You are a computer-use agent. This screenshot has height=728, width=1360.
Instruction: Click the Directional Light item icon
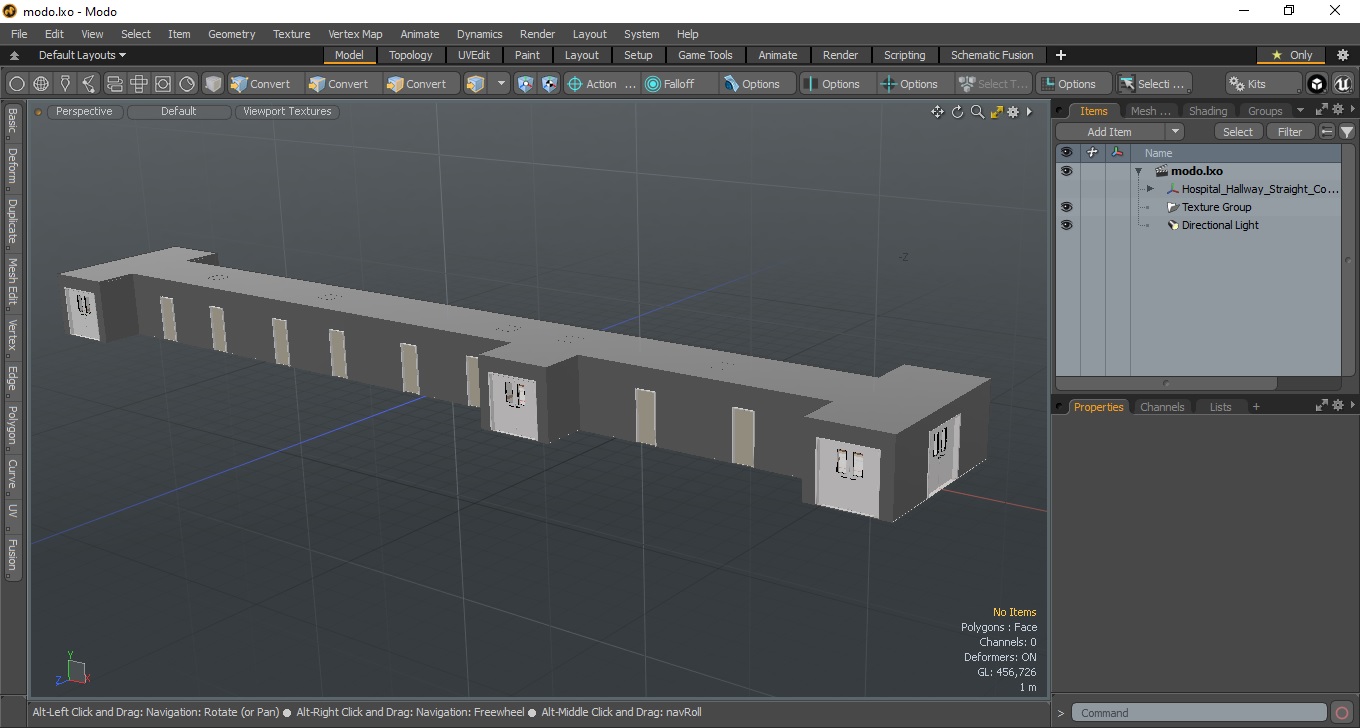(x=1173, y=225)
